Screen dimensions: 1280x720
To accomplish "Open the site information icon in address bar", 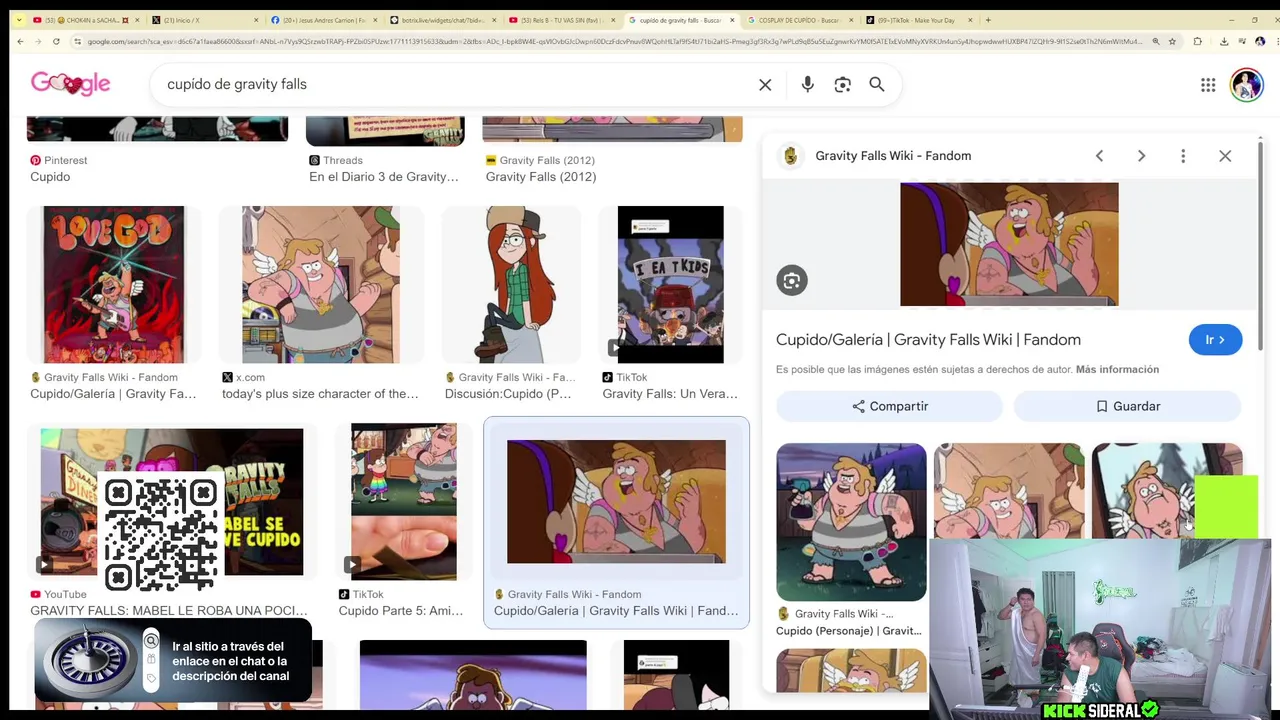I will coord(78,41).
